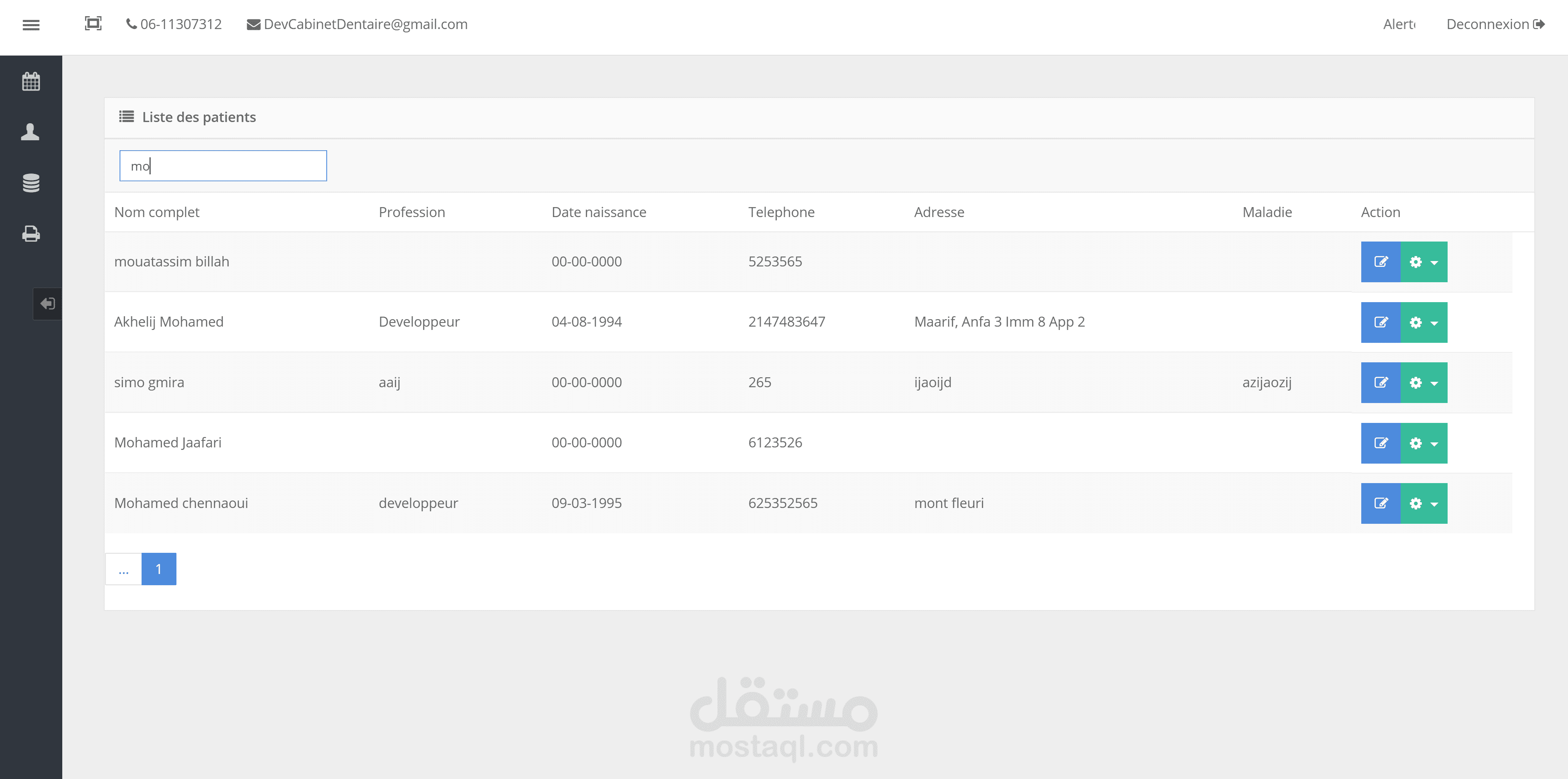
Task: Click the database stack sidebar icon
Action: 31,183
